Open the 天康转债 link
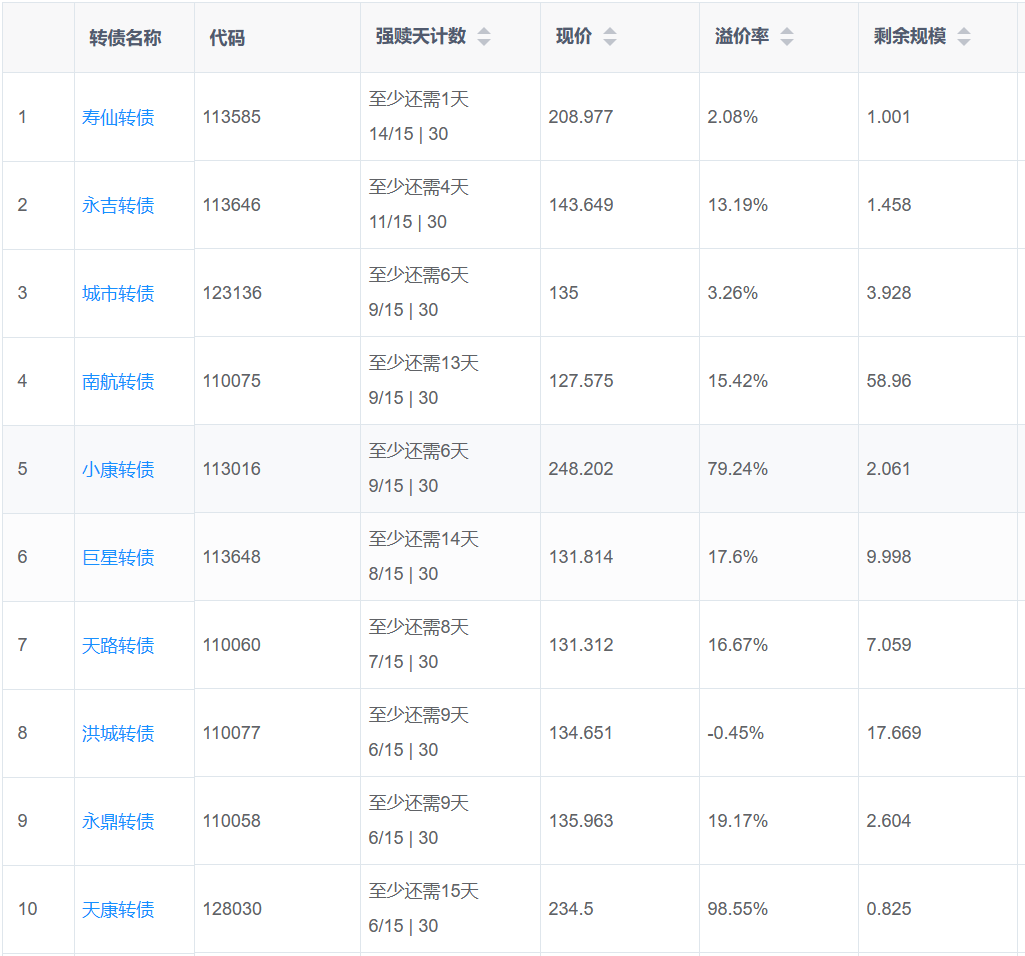The image size is (1025, 956). click(118, 909)
